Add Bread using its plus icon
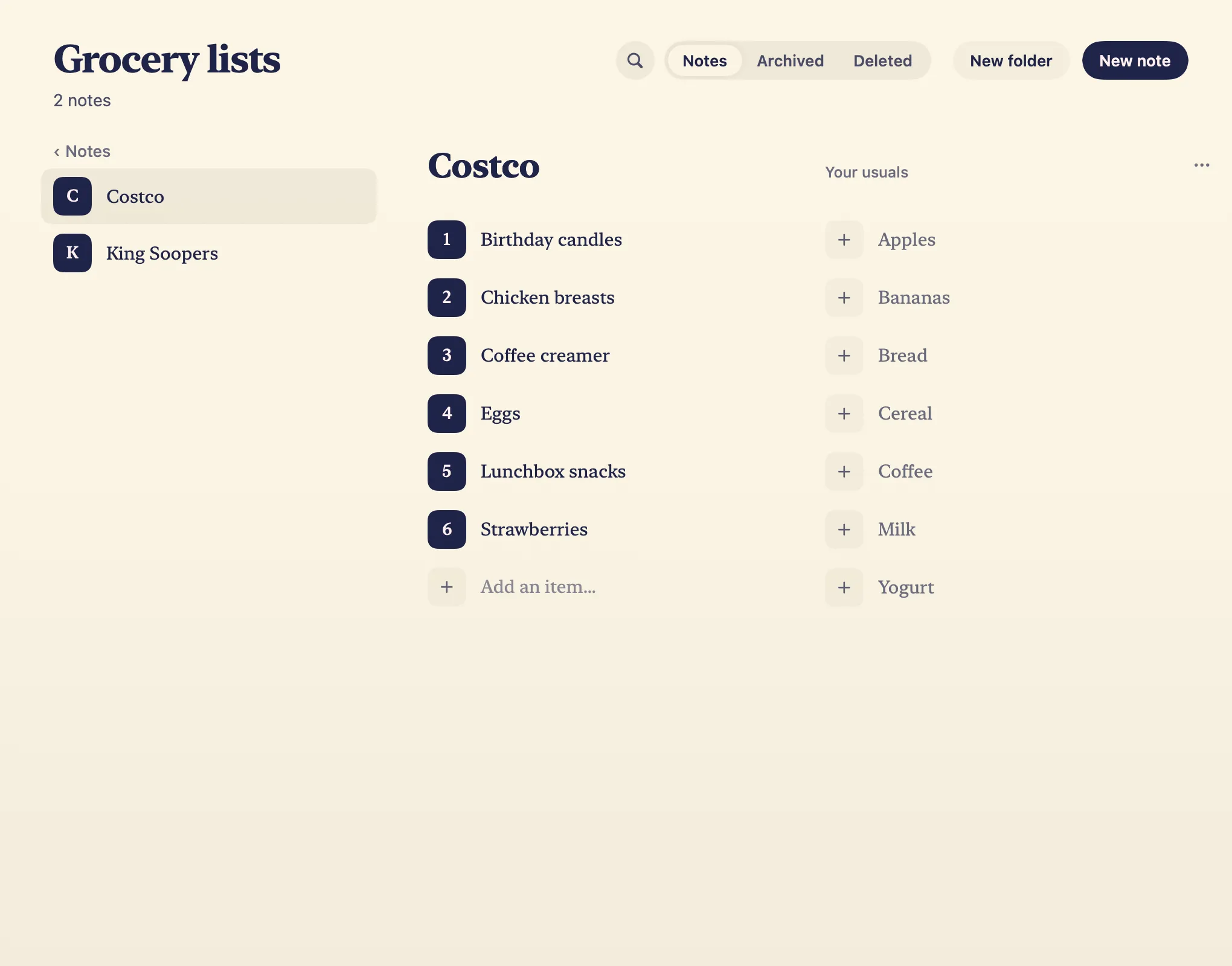This screenshot has width=1232, height=966. 844,356
